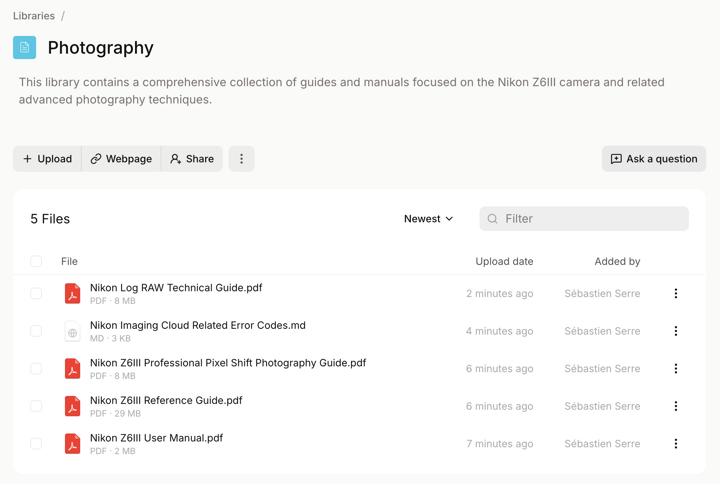The width and height of the screenshot is (720, 484).
Task: Click the PDF icon for Nikon Log RAW Technical Guide
Action: click(x=73, y=293)
